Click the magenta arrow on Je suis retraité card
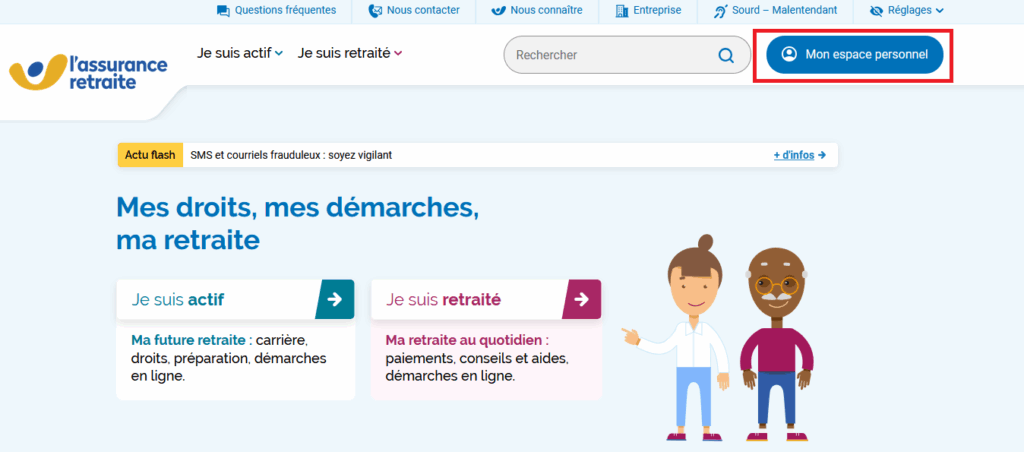The height and width of the screenshot is (452, 1024). (x=582, y=299)
